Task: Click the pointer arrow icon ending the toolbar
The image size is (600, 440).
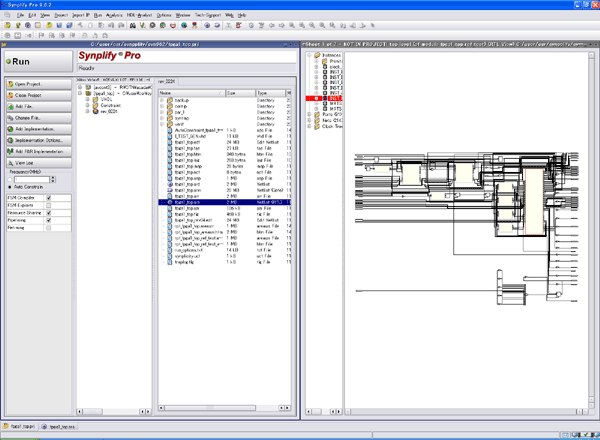Action: tap(372, 25)
